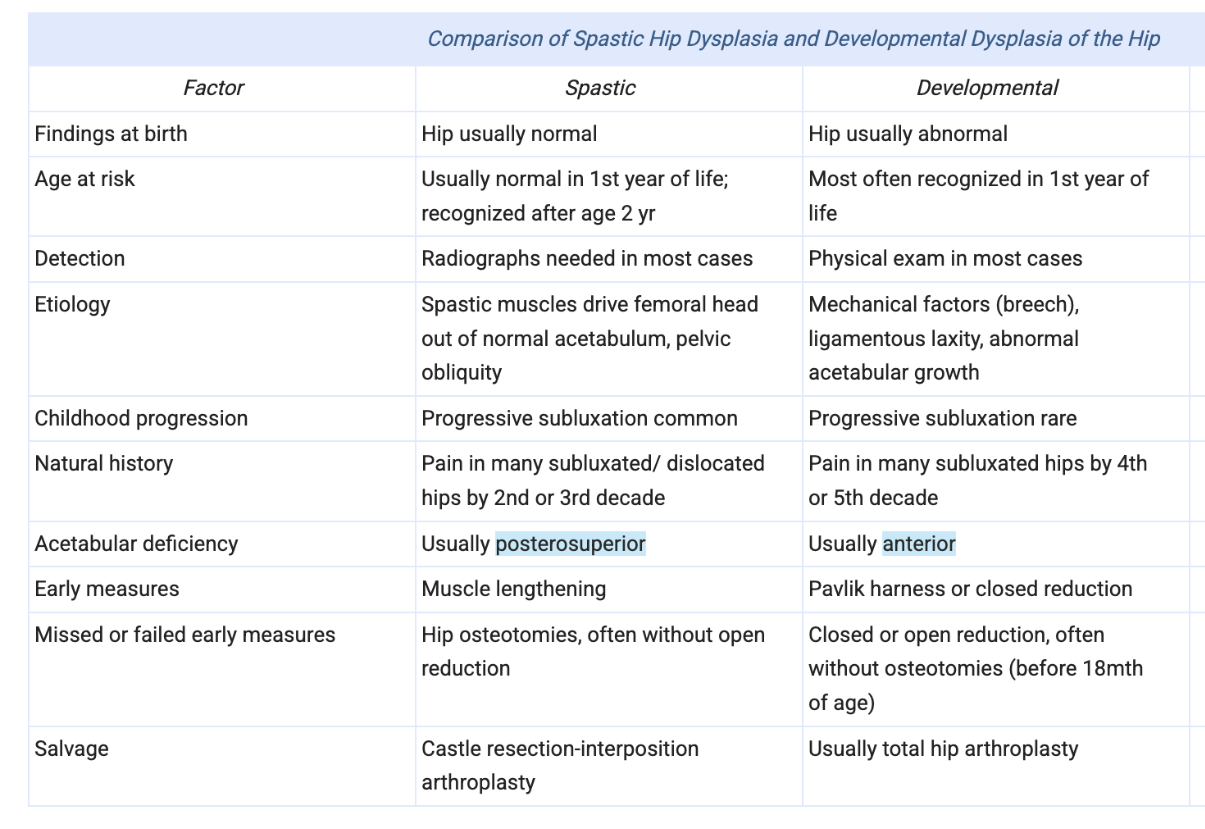Click the Progressive subluxation rare cell

[x=942, y=418]
